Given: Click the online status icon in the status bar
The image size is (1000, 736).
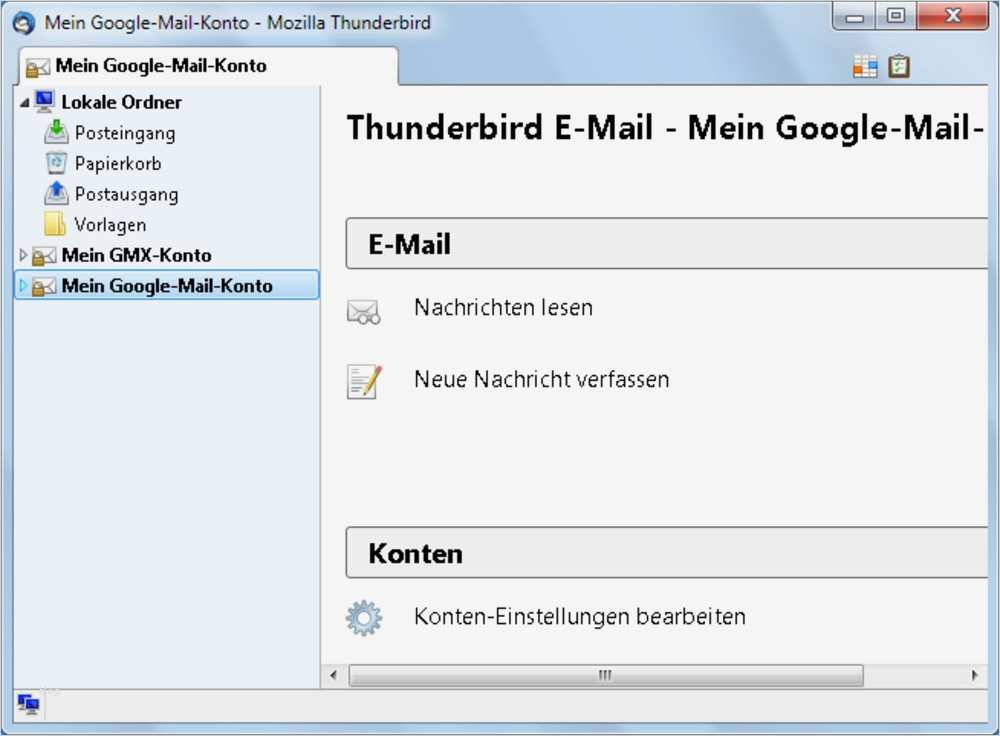Looking at the screenshot, I should (x=29, y=705).
